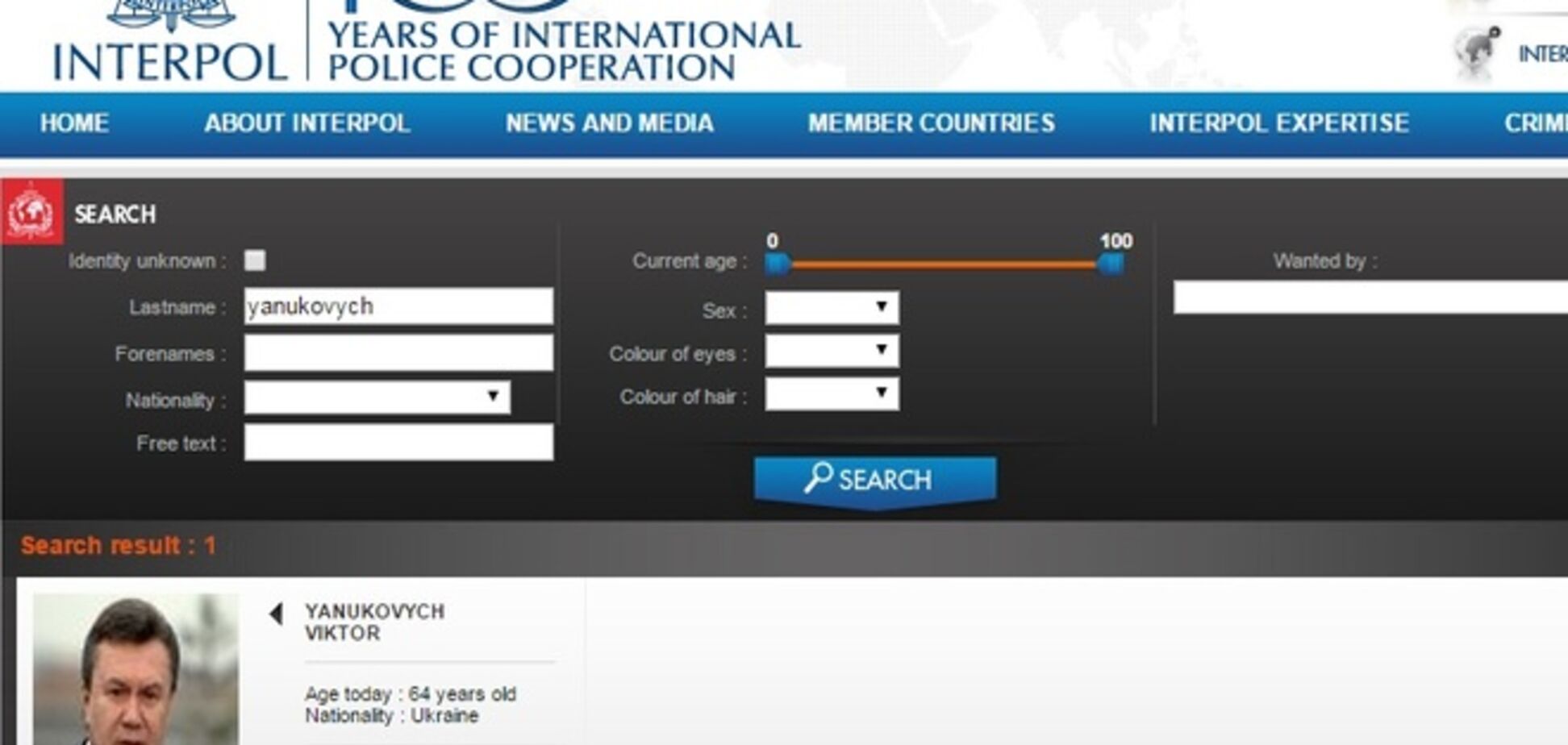Viewport: 1568px width, 745px height.
Task: Click the red Interpol emblem beside SEARCH
Action: 31,213
